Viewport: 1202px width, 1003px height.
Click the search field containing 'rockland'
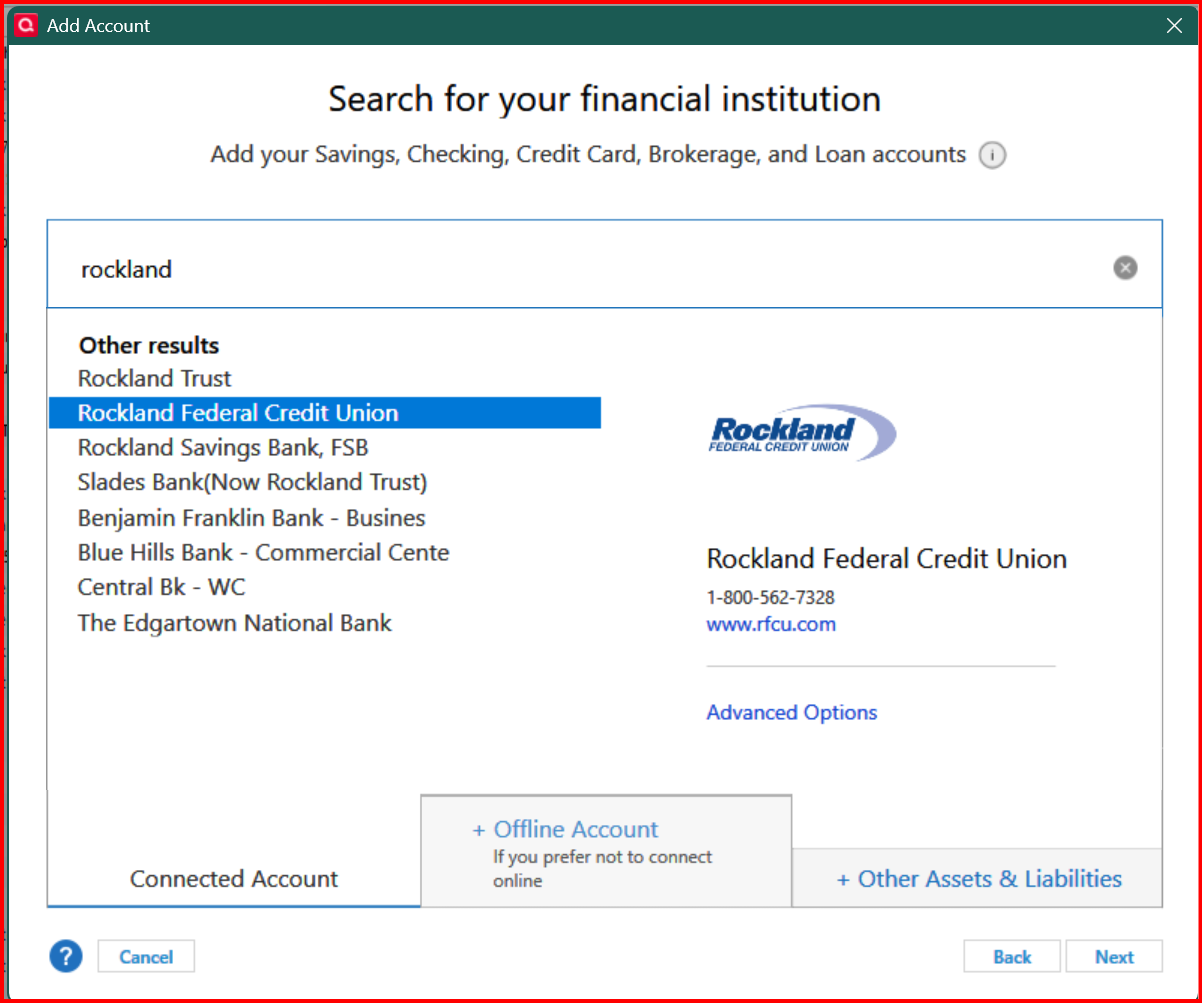[604, 264]
